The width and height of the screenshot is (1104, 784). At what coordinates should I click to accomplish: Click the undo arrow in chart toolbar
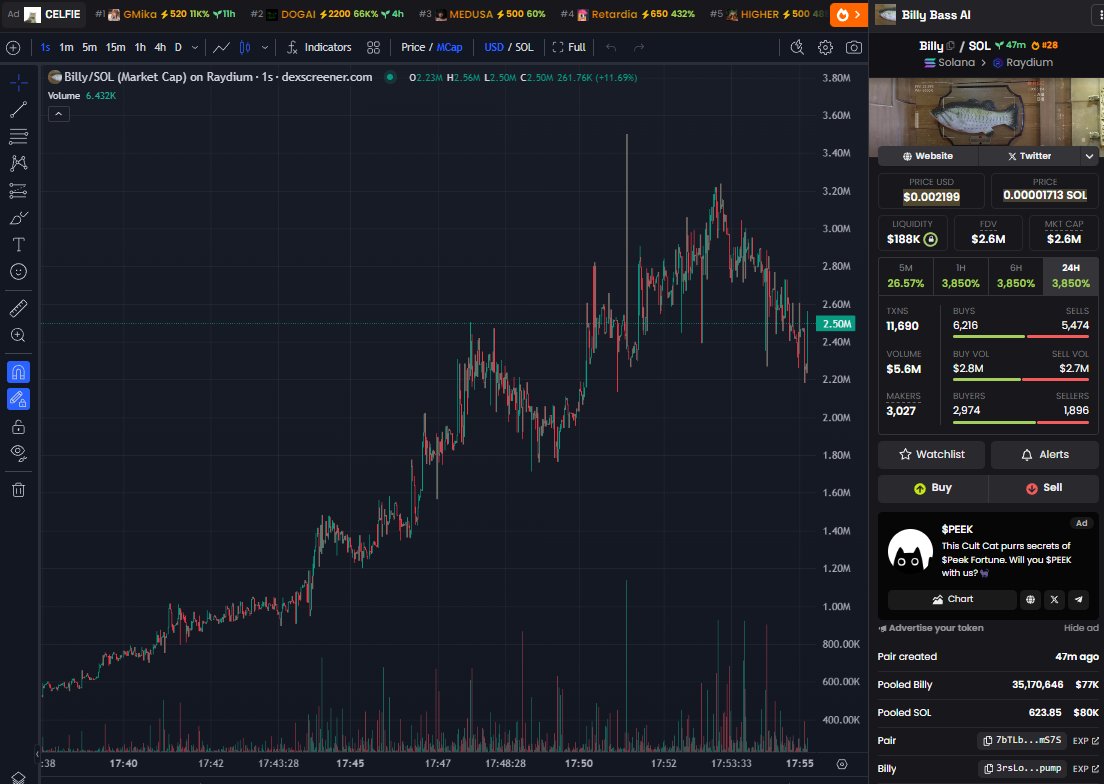(x=611, y=47)
